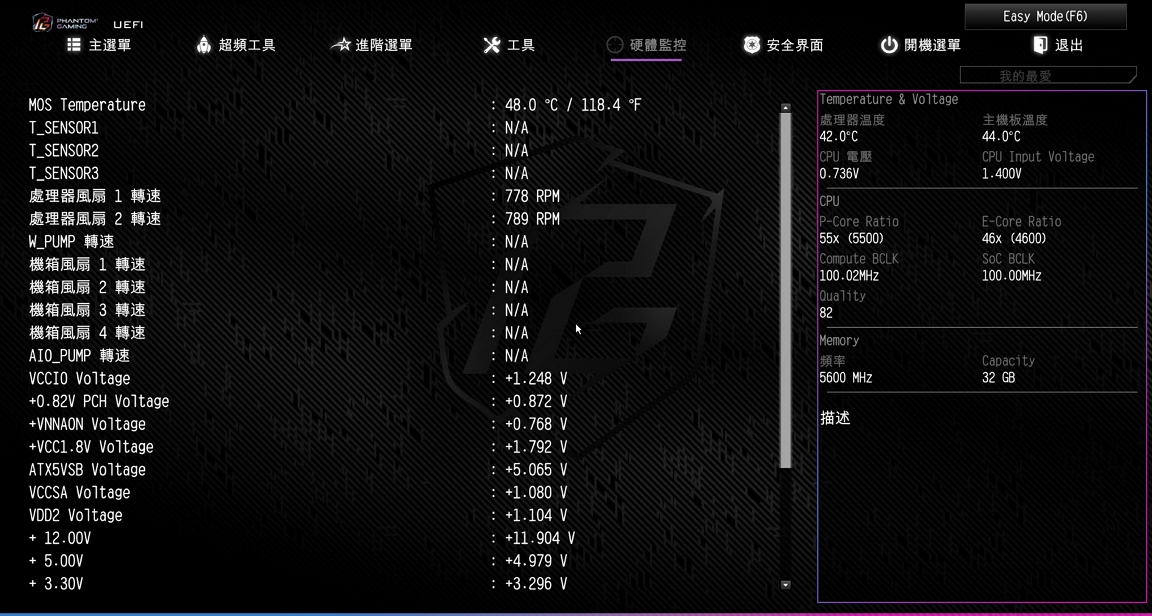Open the 進階選單 tab

click(371, 45)
